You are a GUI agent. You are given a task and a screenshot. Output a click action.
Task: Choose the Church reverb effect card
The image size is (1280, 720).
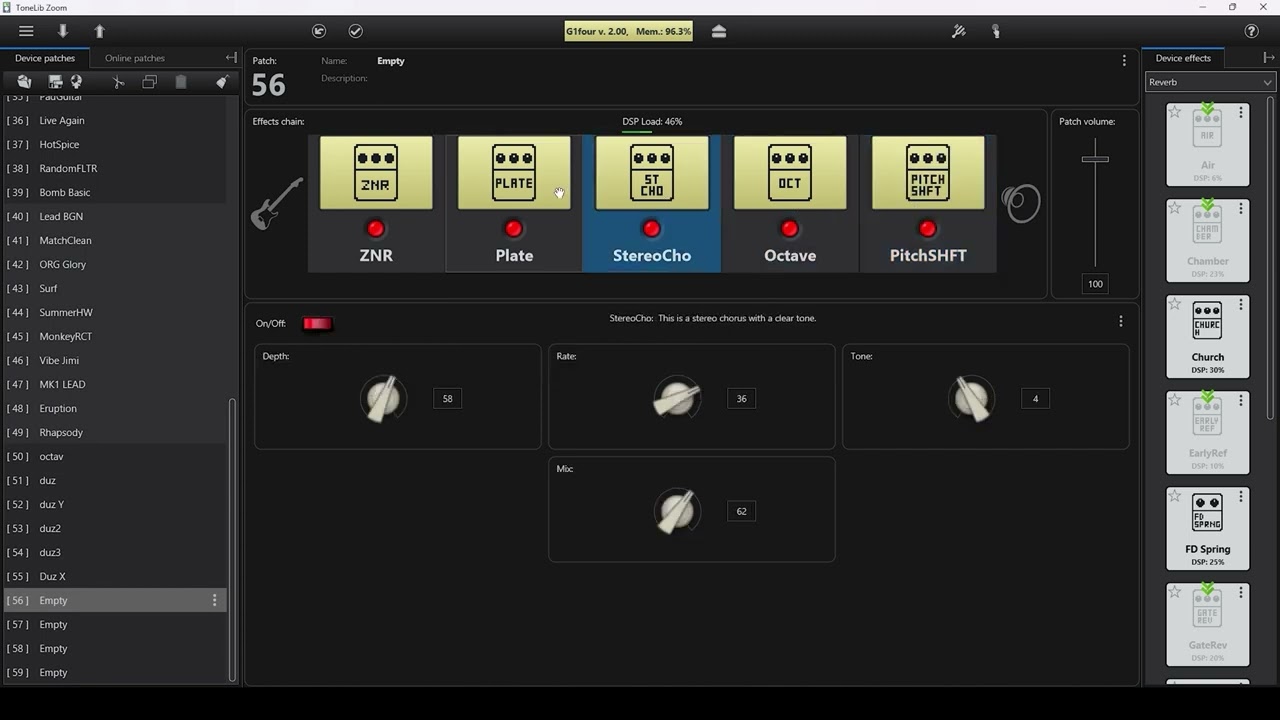click(x=1208, y=337)
